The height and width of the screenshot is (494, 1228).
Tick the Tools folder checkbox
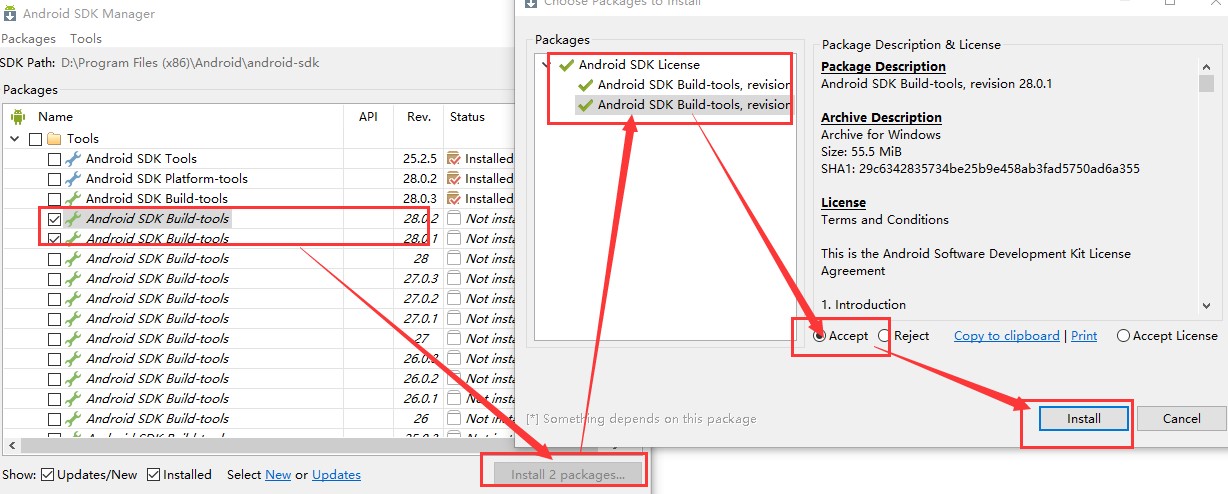coord(35,139)
